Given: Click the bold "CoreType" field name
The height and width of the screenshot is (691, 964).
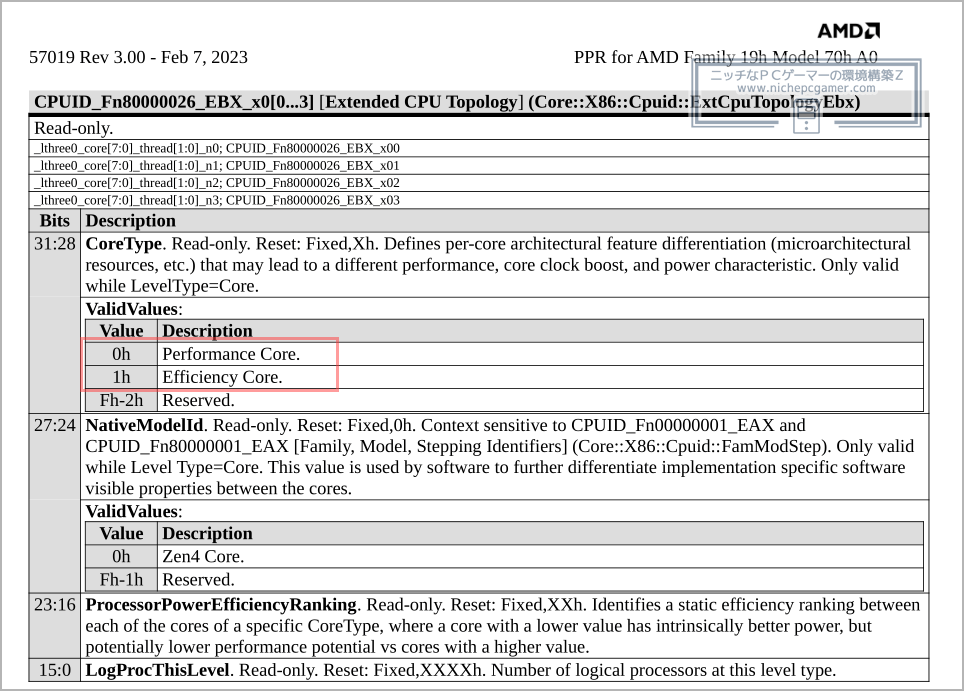Looking at the screenshot, I should [x=124, y=244].
